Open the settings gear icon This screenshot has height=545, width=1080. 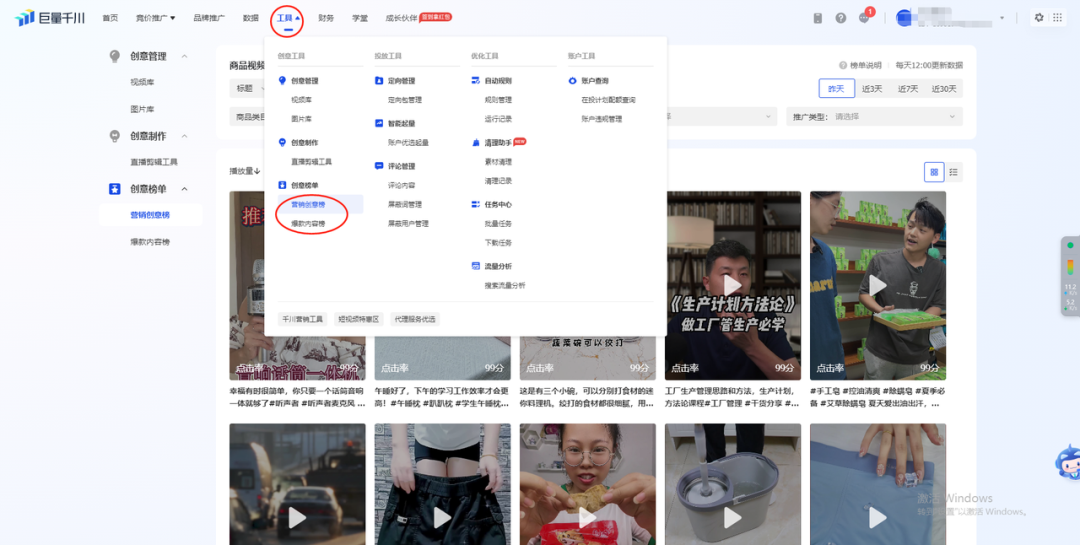click(1039, 18)
